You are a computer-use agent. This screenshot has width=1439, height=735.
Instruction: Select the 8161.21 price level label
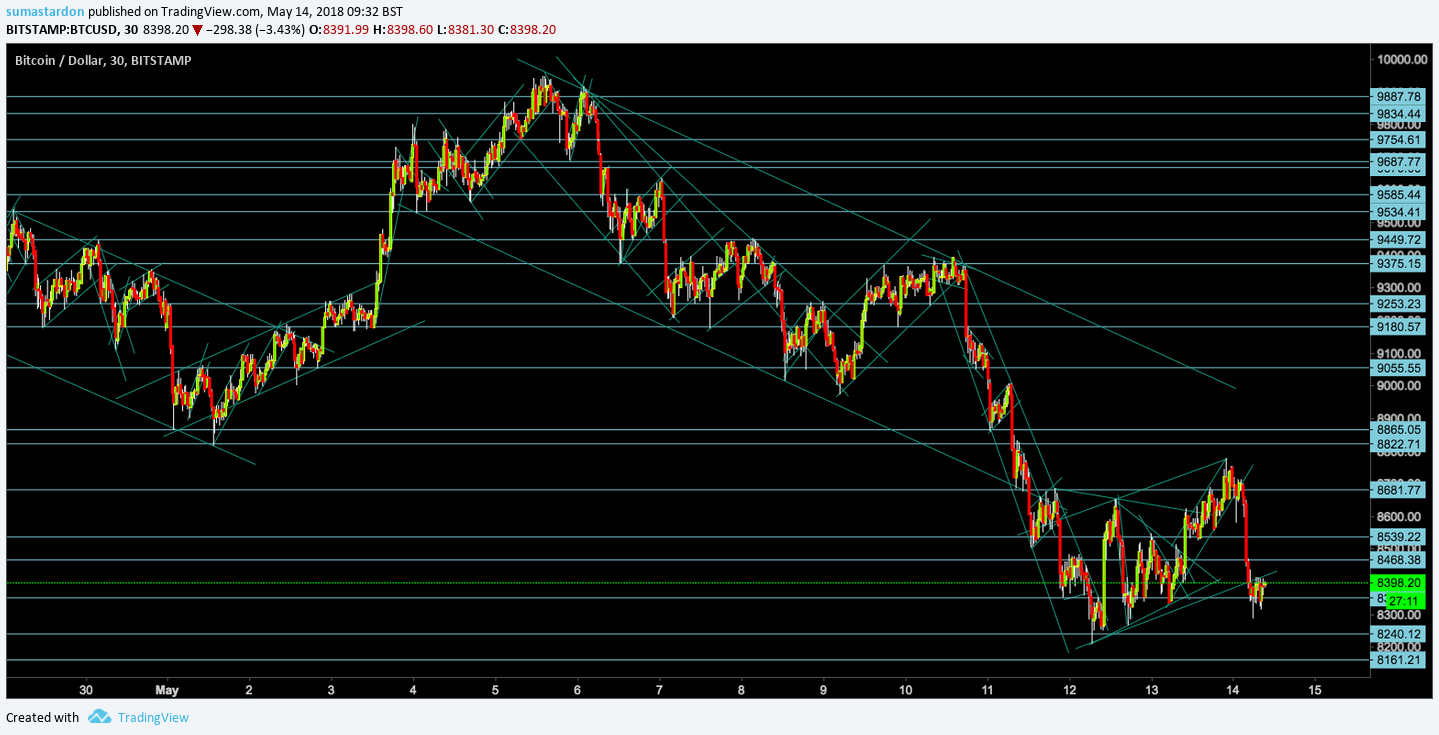[x=1398, y=660]
